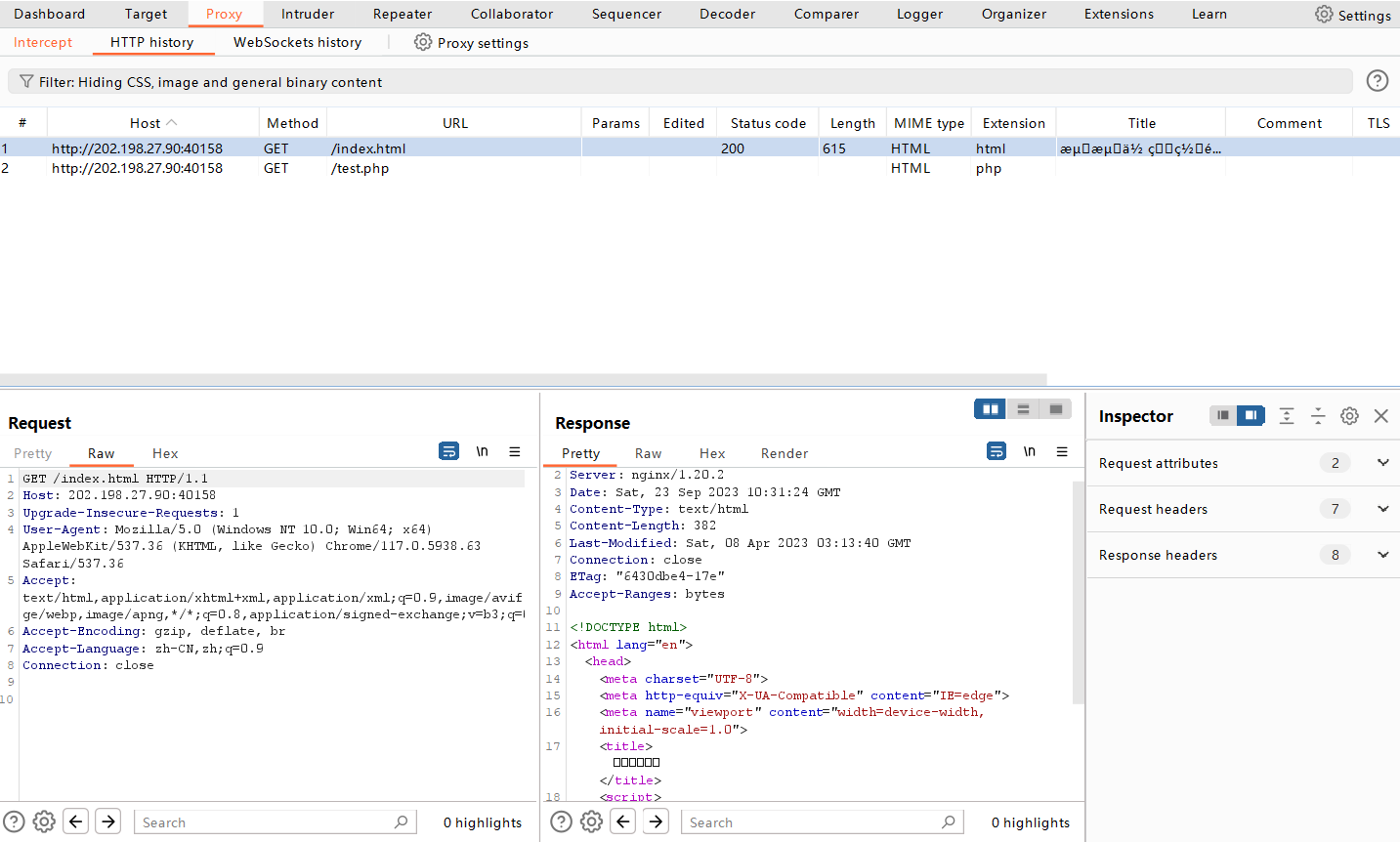Dock the Inspector at the bottom
The height and width of the screenshot is (842, 1400).
point(1223,416)
